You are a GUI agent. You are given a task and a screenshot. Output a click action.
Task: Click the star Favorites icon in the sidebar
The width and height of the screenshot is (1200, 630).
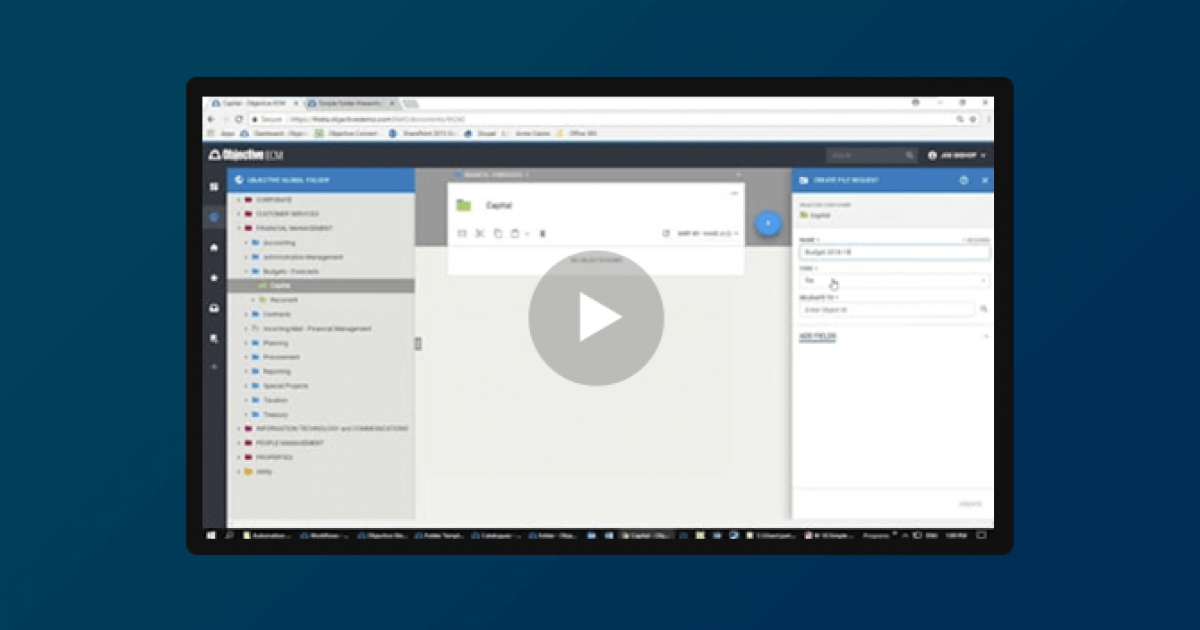click(214, 278)
